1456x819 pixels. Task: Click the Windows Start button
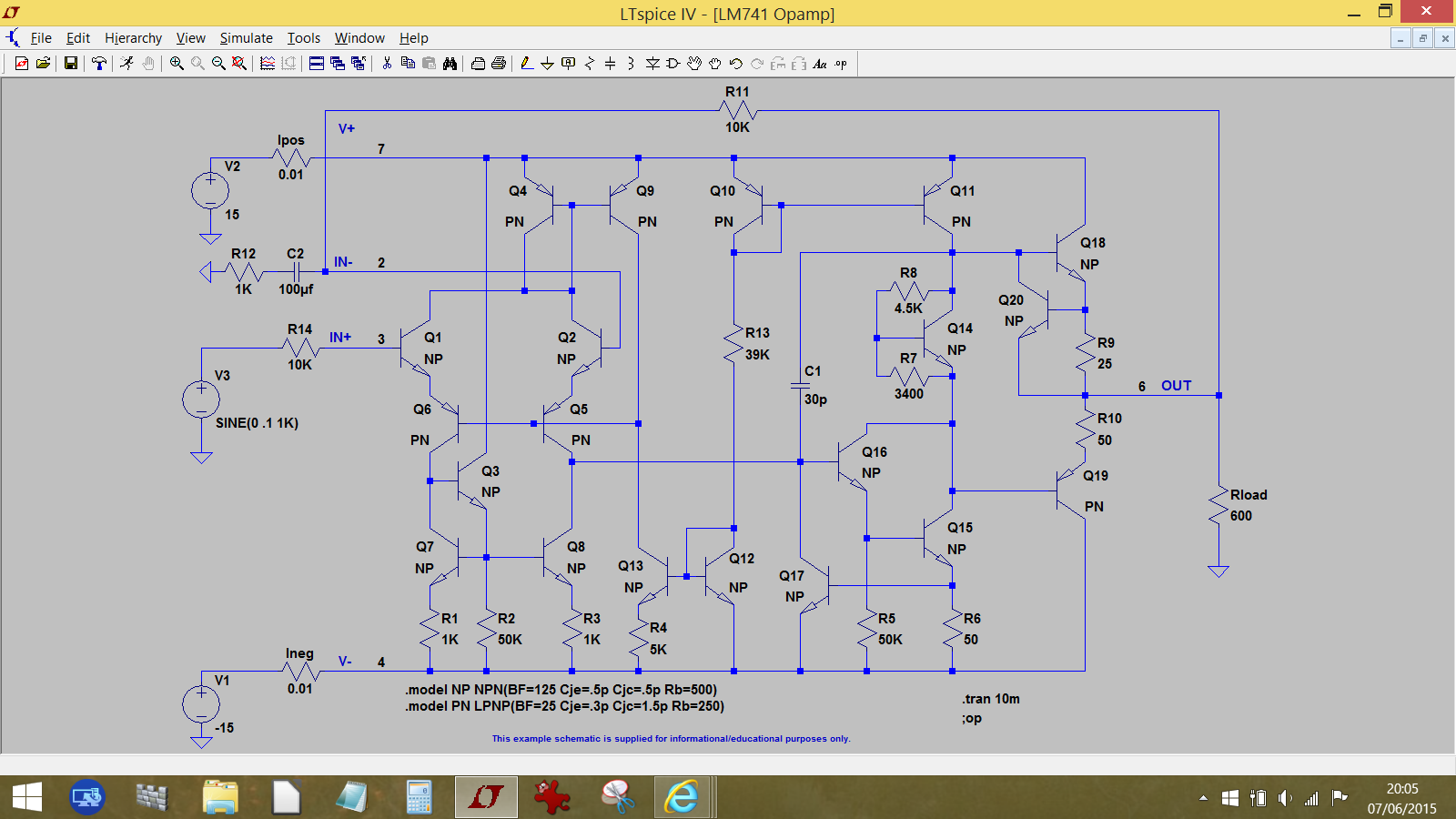27,798
